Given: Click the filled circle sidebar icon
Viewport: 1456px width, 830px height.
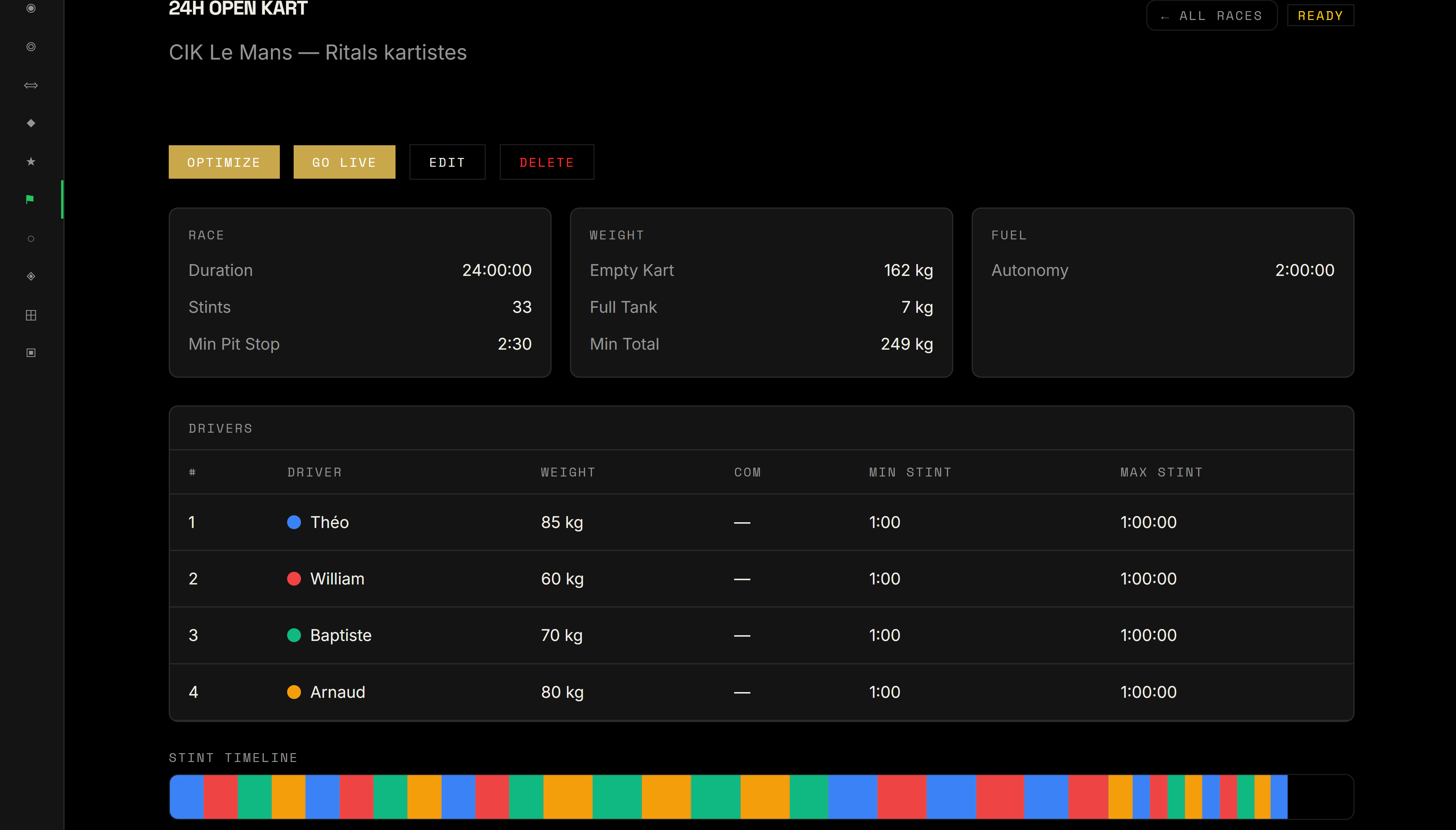Looking at the screenshot, I should [31, 8].
